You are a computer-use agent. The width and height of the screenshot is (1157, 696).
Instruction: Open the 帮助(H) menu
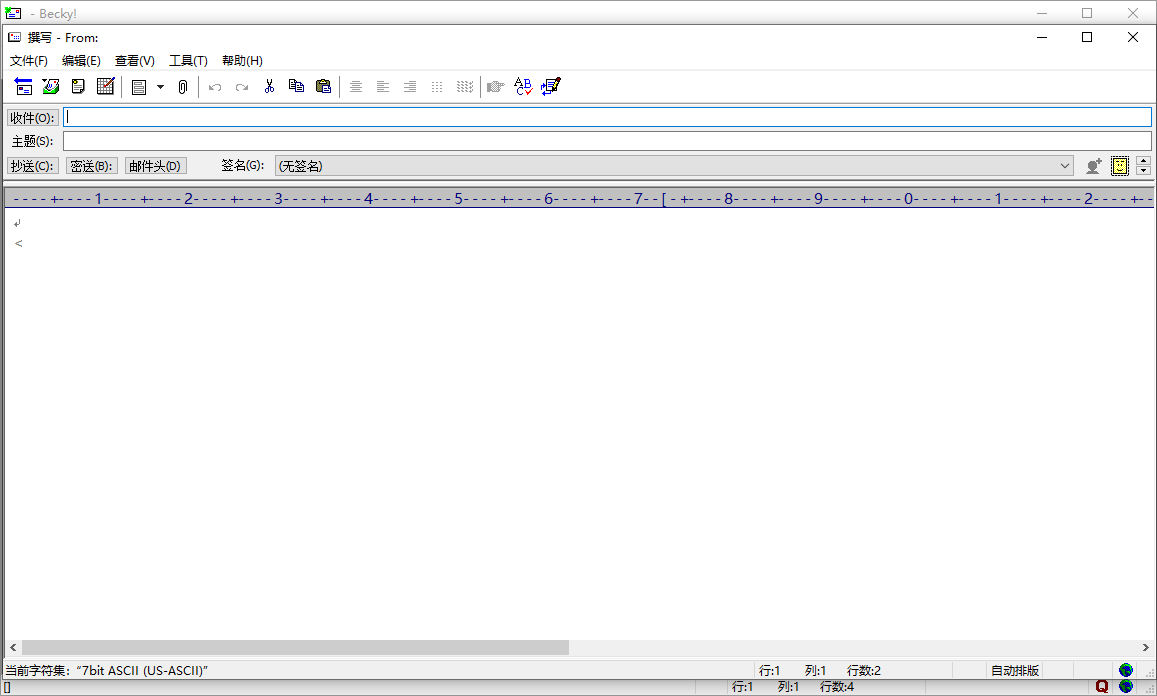coord(242,61)
